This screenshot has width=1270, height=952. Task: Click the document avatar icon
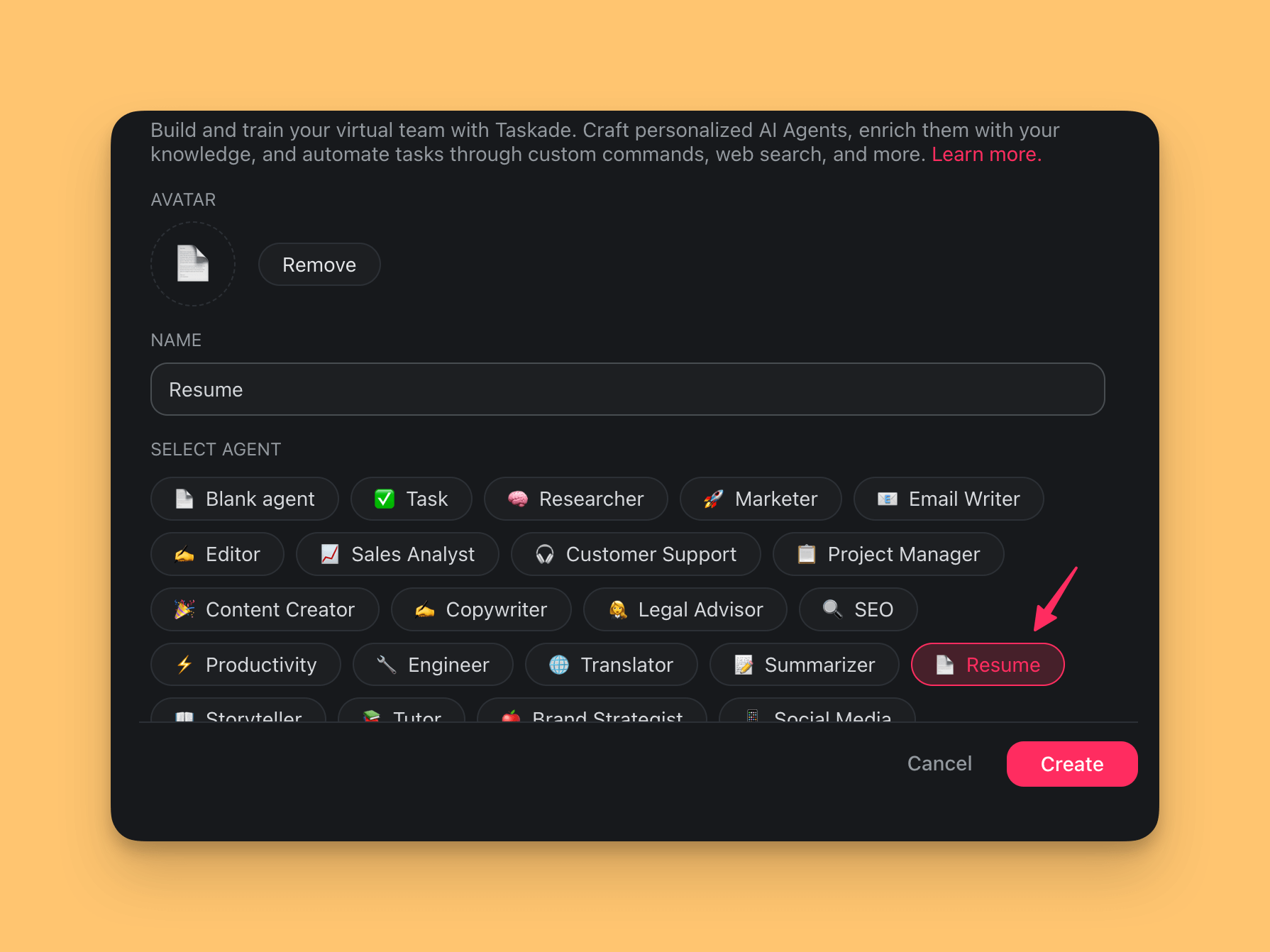click(192, 264)
